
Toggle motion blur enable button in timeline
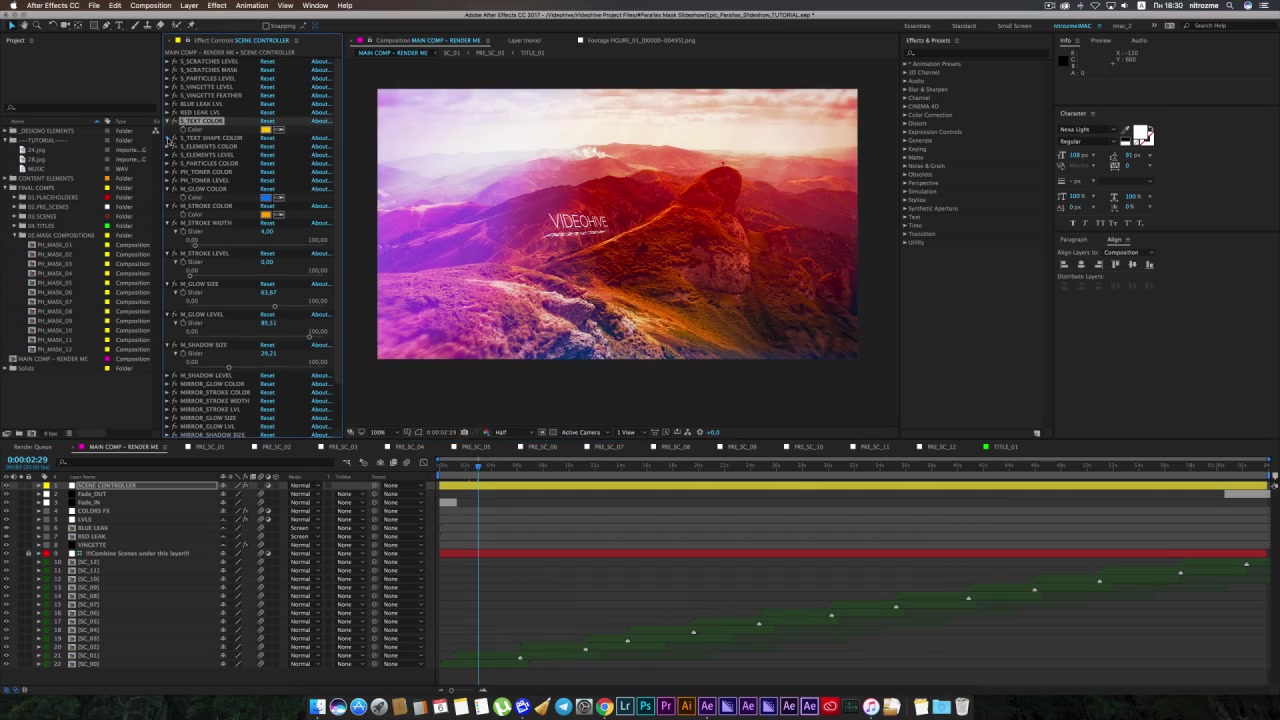[406, 462]
